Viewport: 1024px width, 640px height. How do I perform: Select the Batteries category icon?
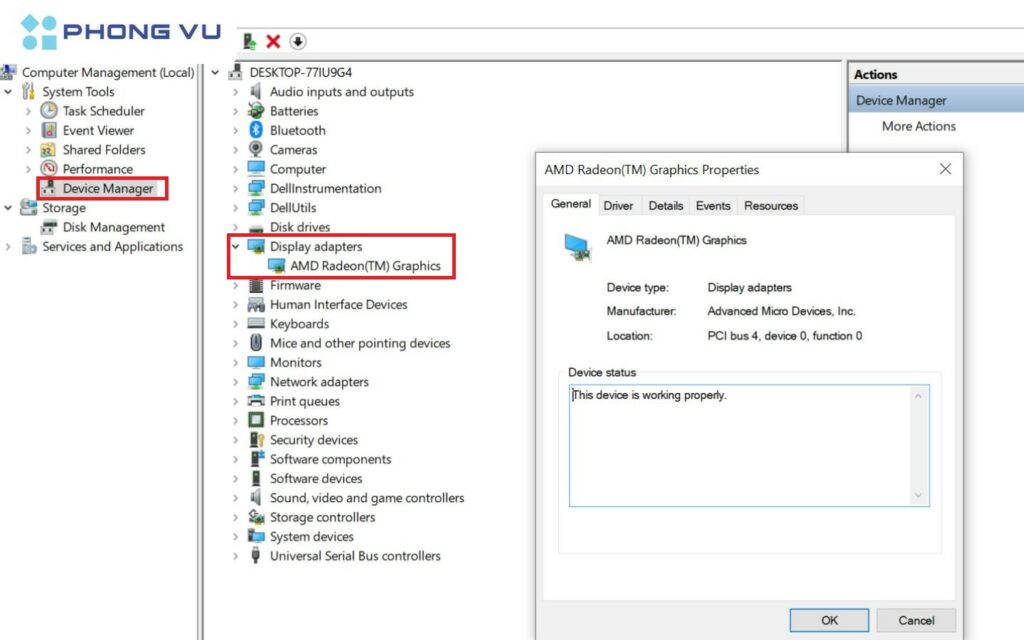pos(256,111)
